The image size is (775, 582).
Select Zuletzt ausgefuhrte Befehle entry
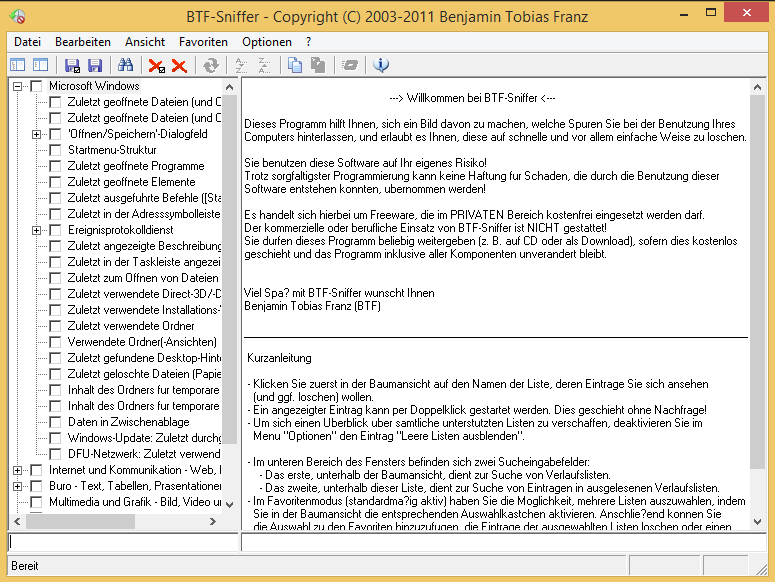[144, 198]
